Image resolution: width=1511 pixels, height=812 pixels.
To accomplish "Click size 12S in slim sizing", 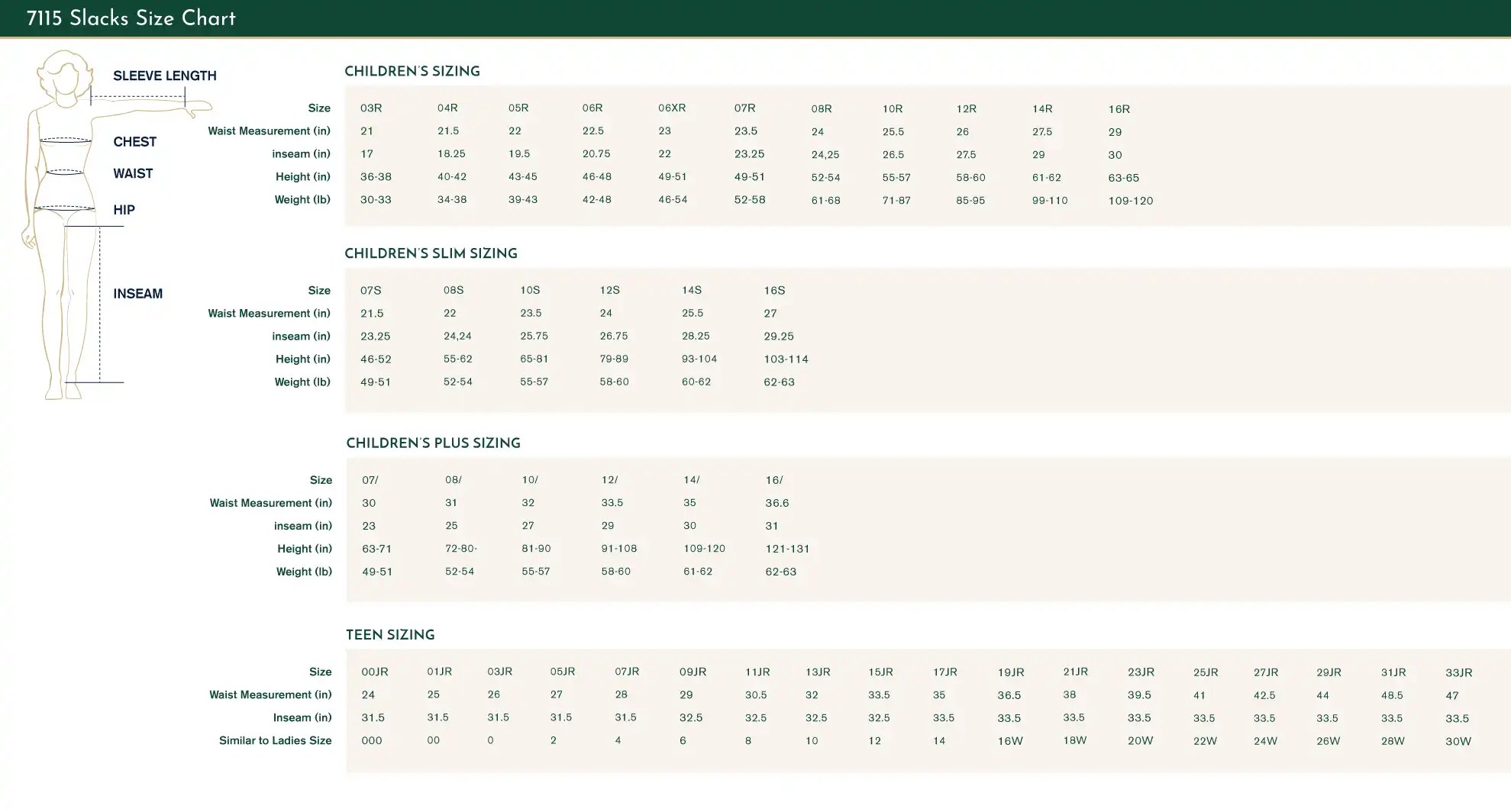I will pos(610,290).
